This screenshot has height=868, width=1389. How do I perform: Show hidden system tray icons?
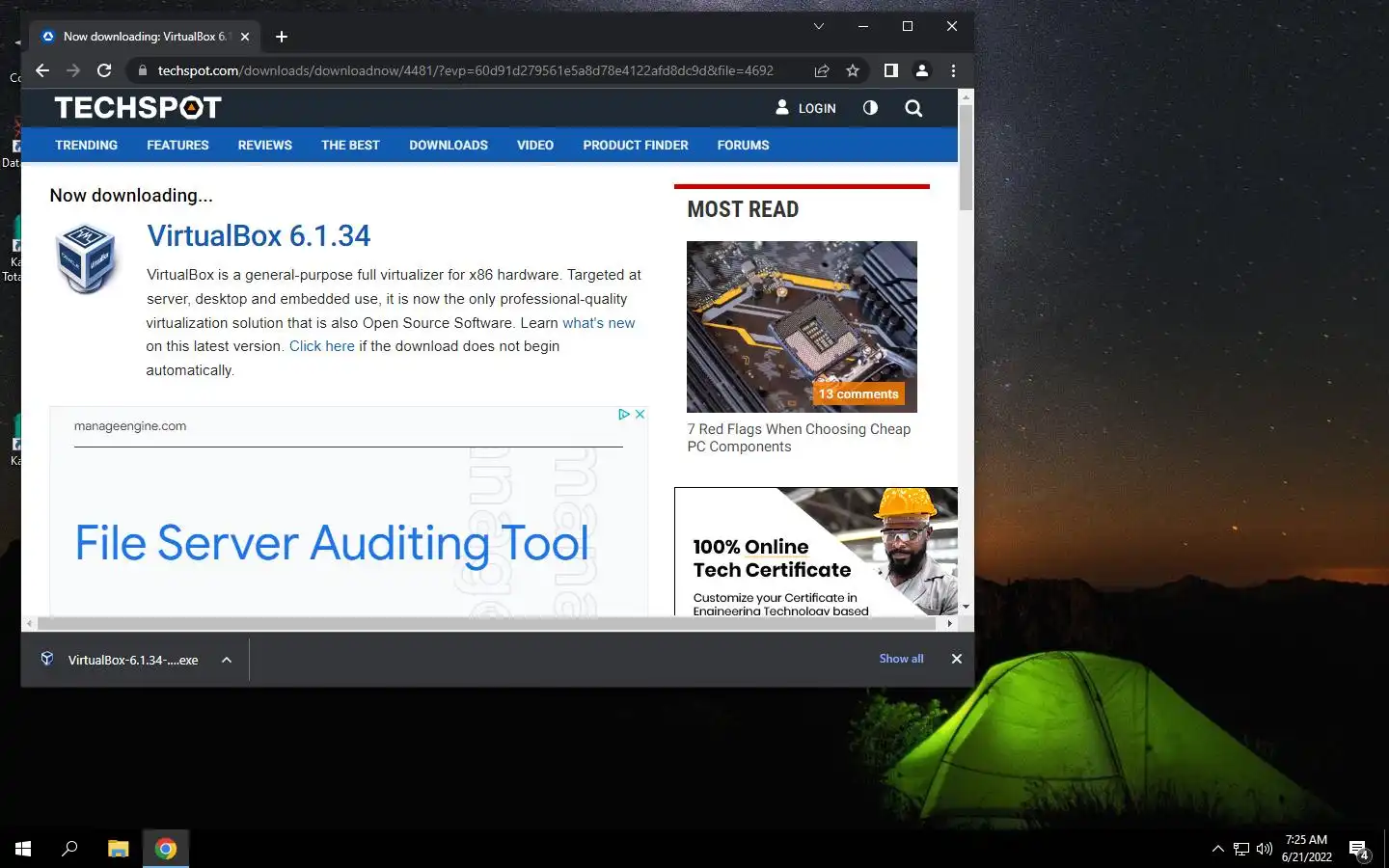pyautogui.click(x=1217, y=849)
